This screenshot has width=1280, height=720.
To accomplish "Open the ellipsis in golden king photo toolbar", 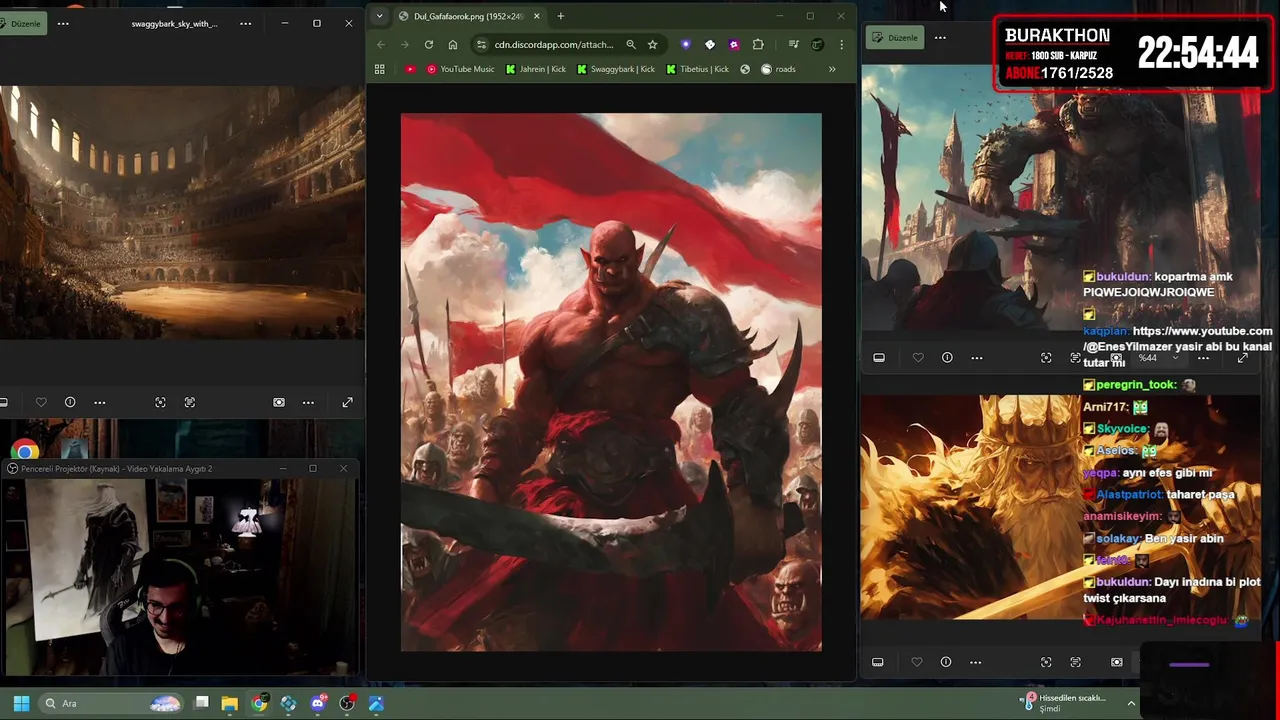I will (976, 662).
